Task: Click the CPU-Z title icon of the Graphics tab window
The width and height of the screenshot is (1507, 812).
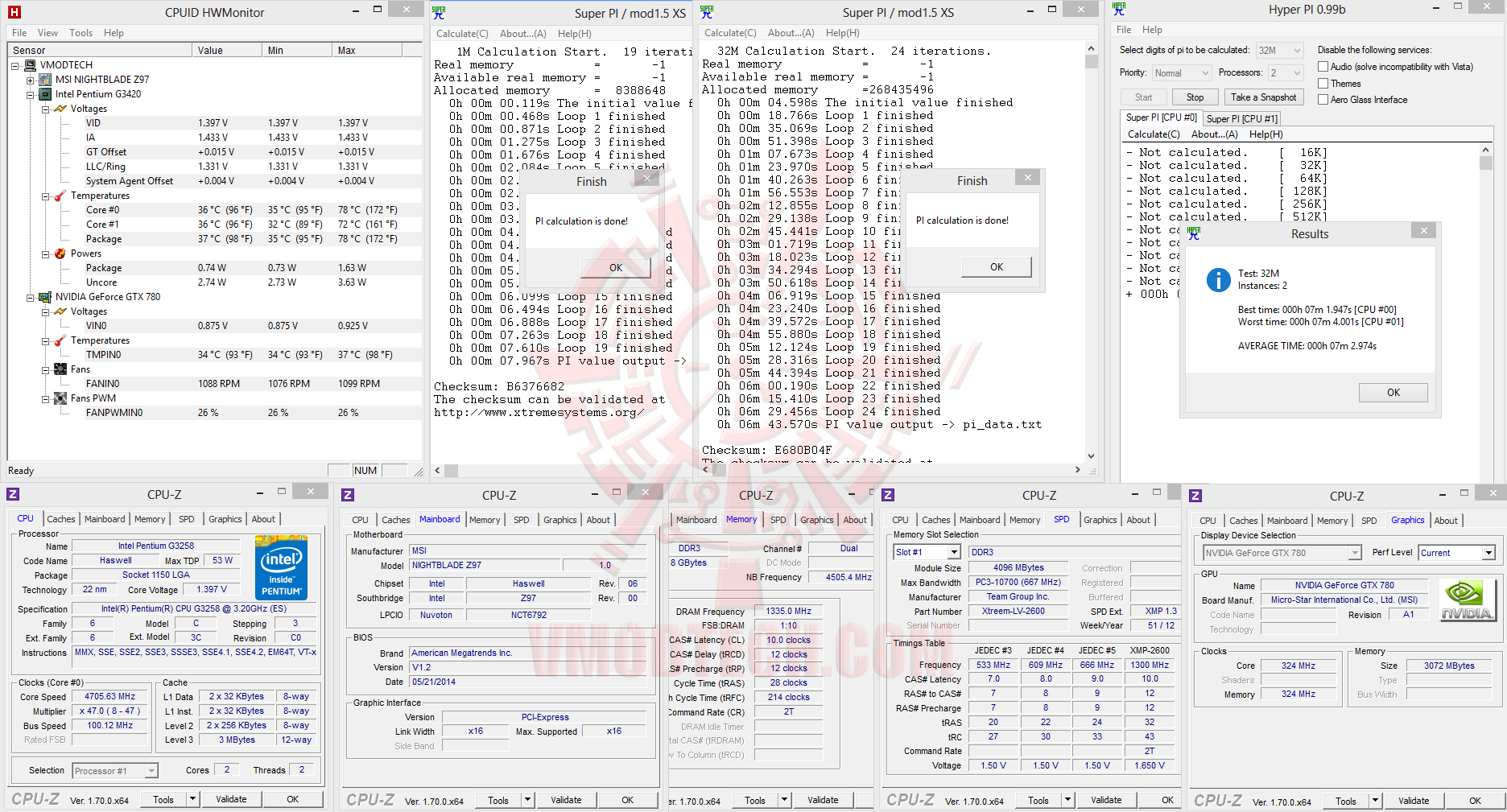Action: pyautogui.click(x=1195, y=495)
